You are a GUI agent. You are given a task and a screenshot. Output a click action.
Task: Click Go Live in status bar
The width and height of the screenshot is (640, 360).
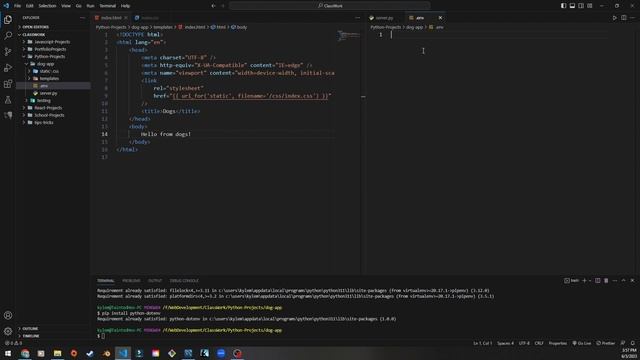coord(582,343)
